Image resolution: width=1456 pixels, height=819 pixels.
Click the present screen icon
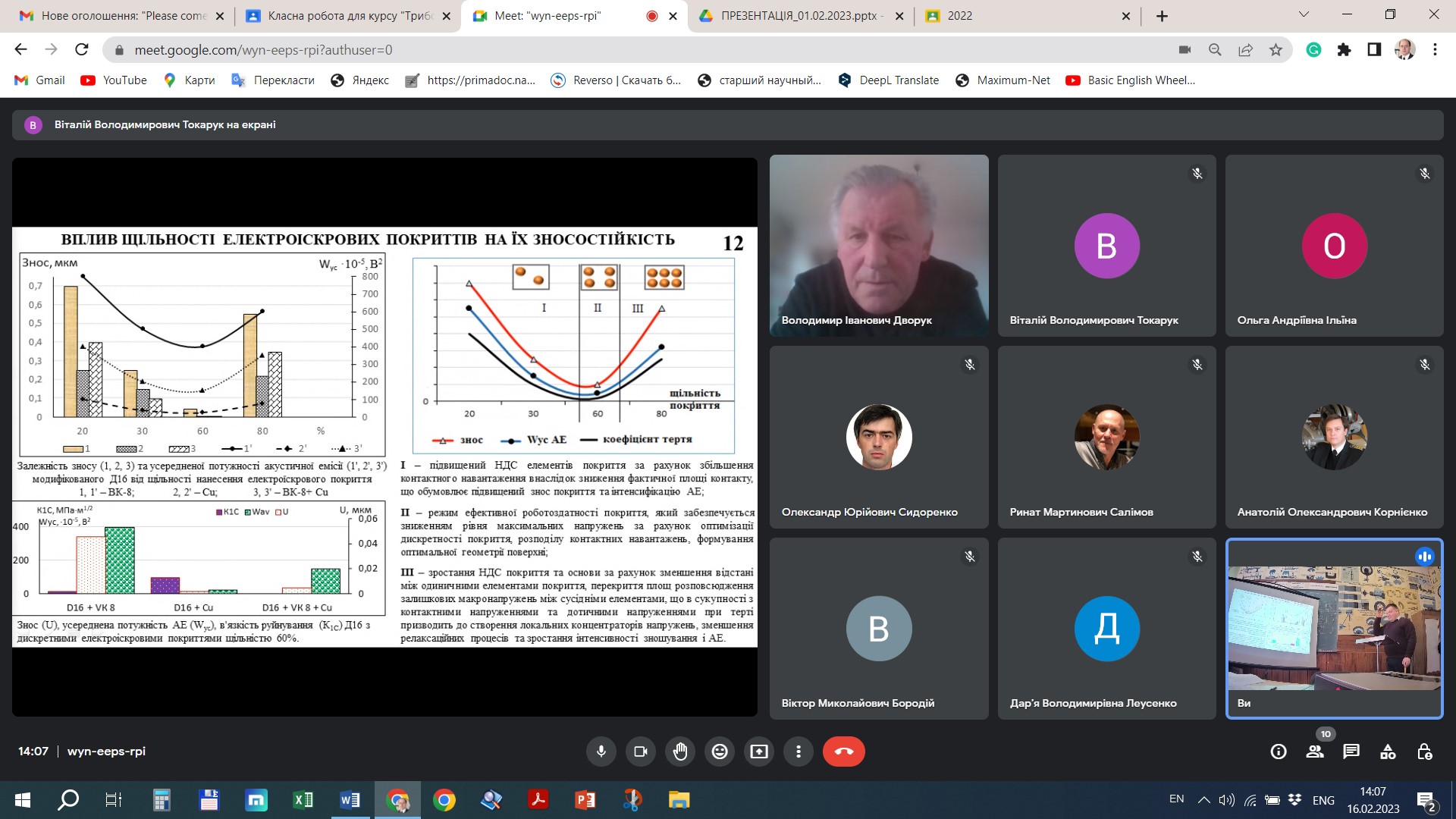point(759,752)
